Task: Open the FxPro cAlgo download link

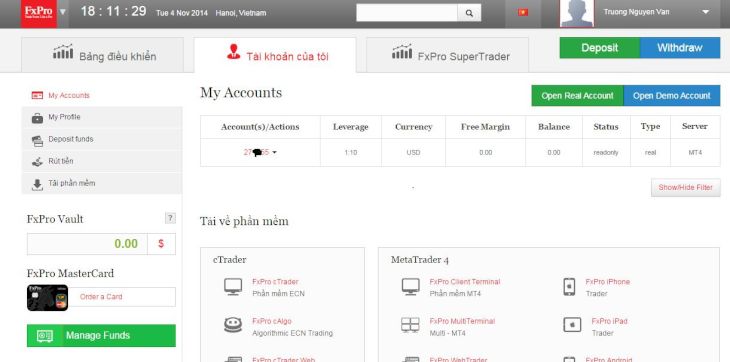Action: pyautogui.click(x=272, y=321)
